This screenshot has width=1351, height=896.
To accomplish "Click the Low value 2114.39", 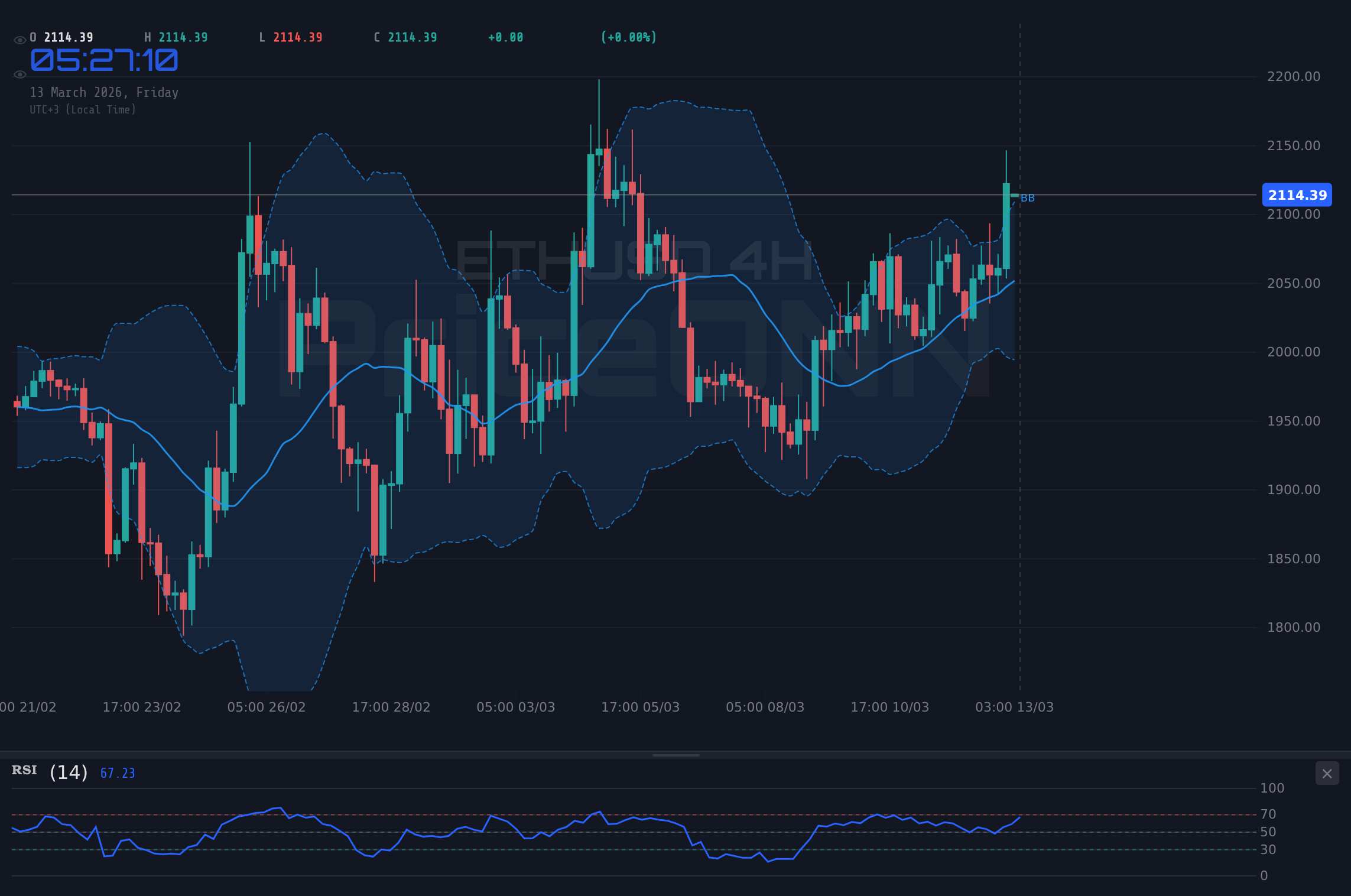I will tap(298, 37).
